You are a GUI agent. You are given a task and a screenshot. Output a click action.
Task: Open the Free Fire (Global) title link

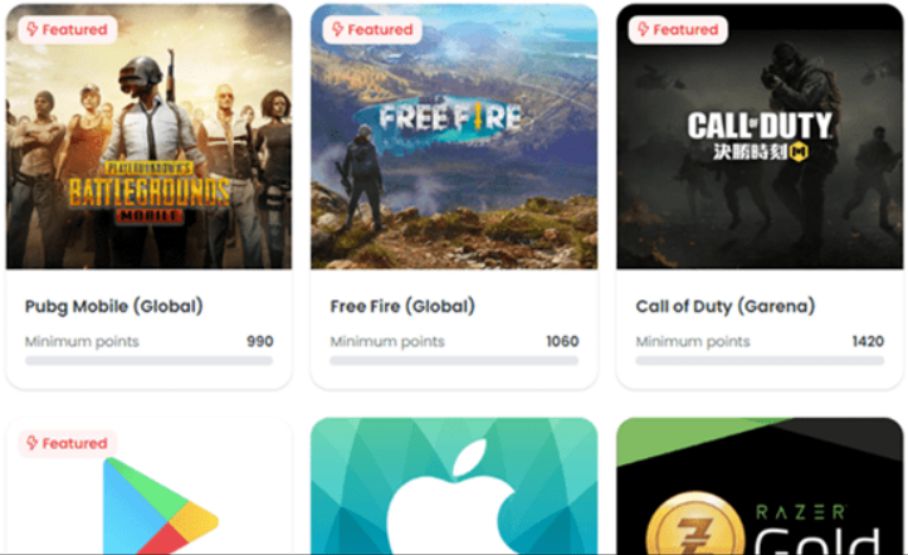point(402,306)
